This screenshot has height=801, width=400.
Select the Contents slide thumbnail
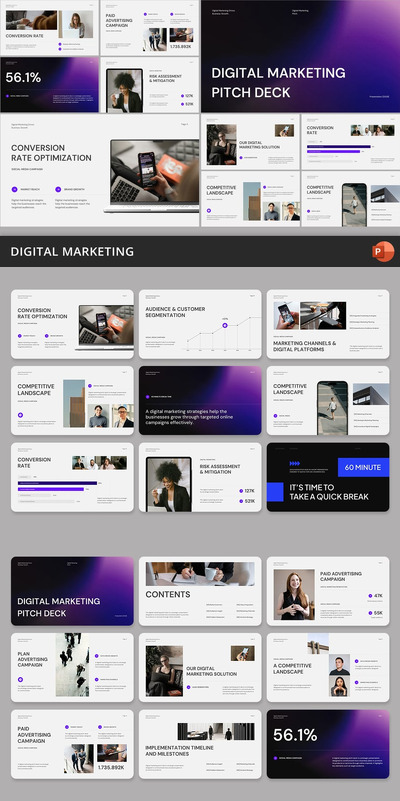(200, 591)
